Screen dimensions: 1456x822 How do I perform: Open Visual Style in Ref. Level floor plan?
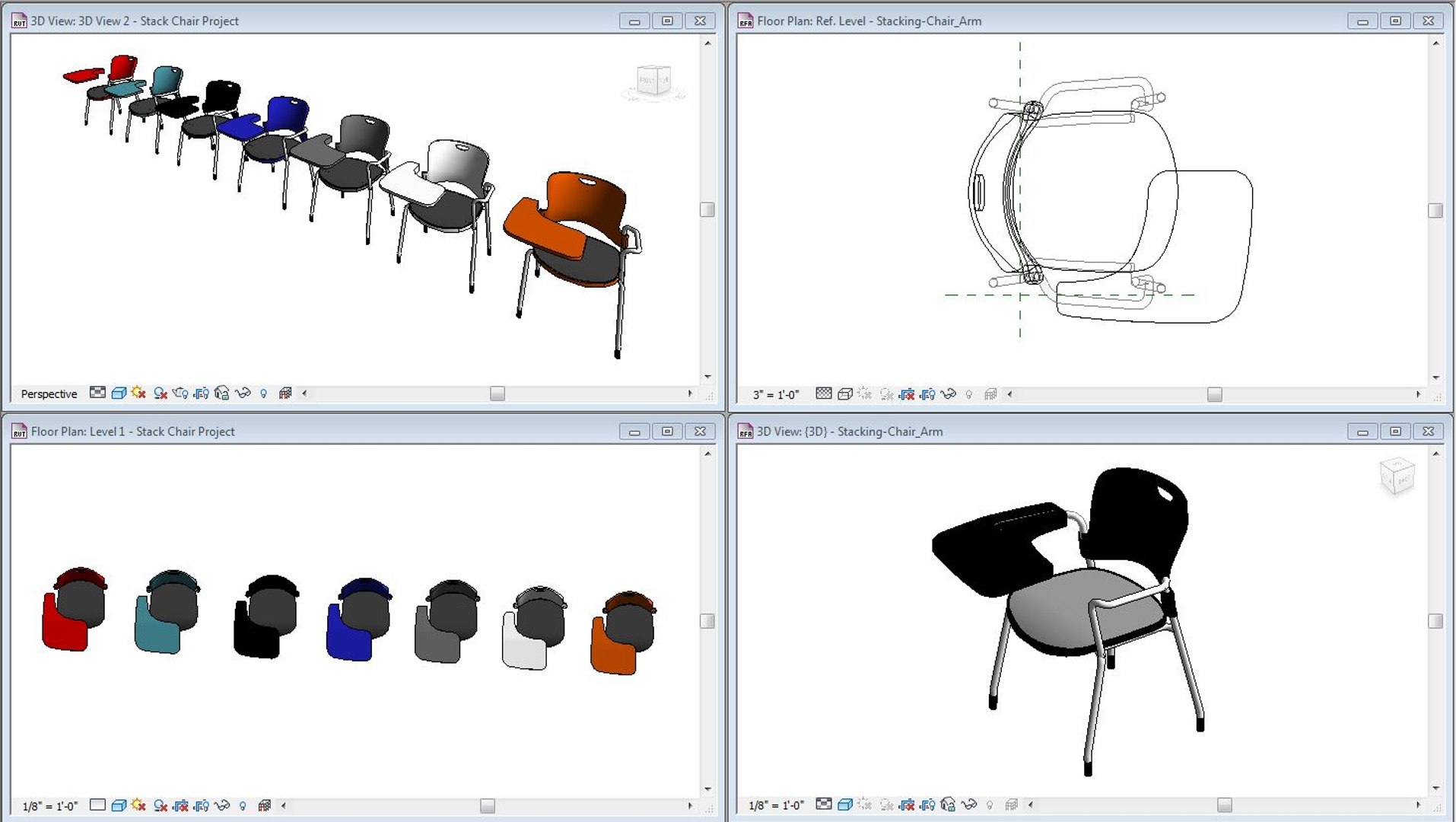click(845, 393)
